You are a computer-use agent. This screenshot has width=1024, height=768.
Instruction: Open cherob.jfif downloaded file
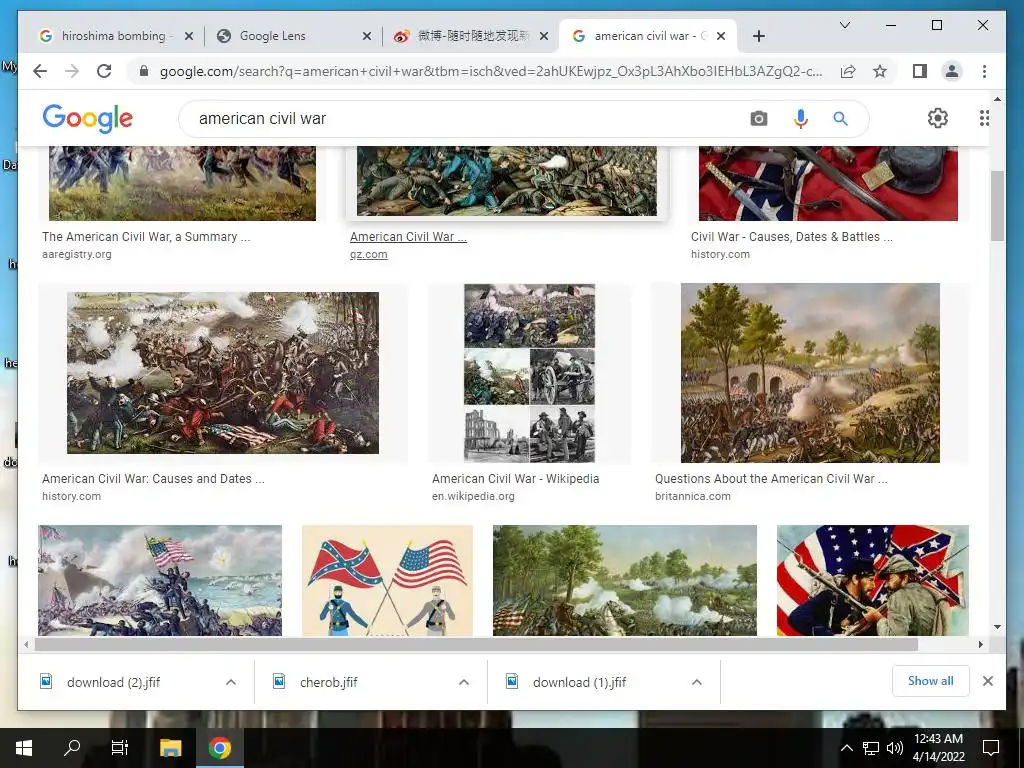click(x=328, y=682)
